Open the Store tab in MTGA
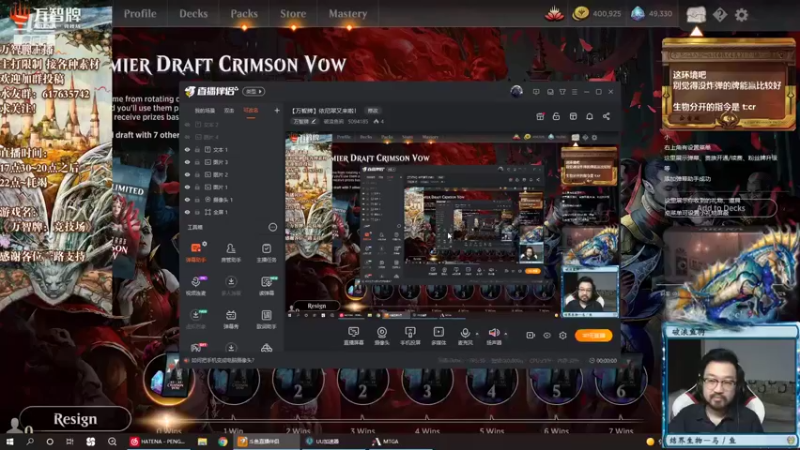800x450 pixels. 293,14
